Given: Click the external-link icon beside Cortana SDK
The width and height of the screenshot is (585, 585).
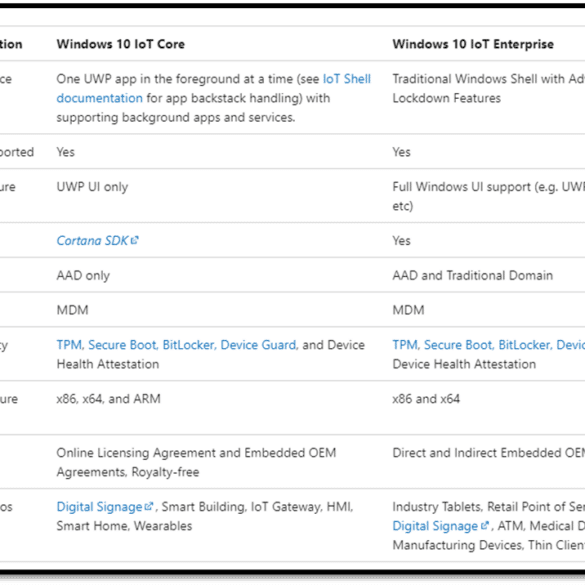Looking at the screenshot, I should (135, 240).
